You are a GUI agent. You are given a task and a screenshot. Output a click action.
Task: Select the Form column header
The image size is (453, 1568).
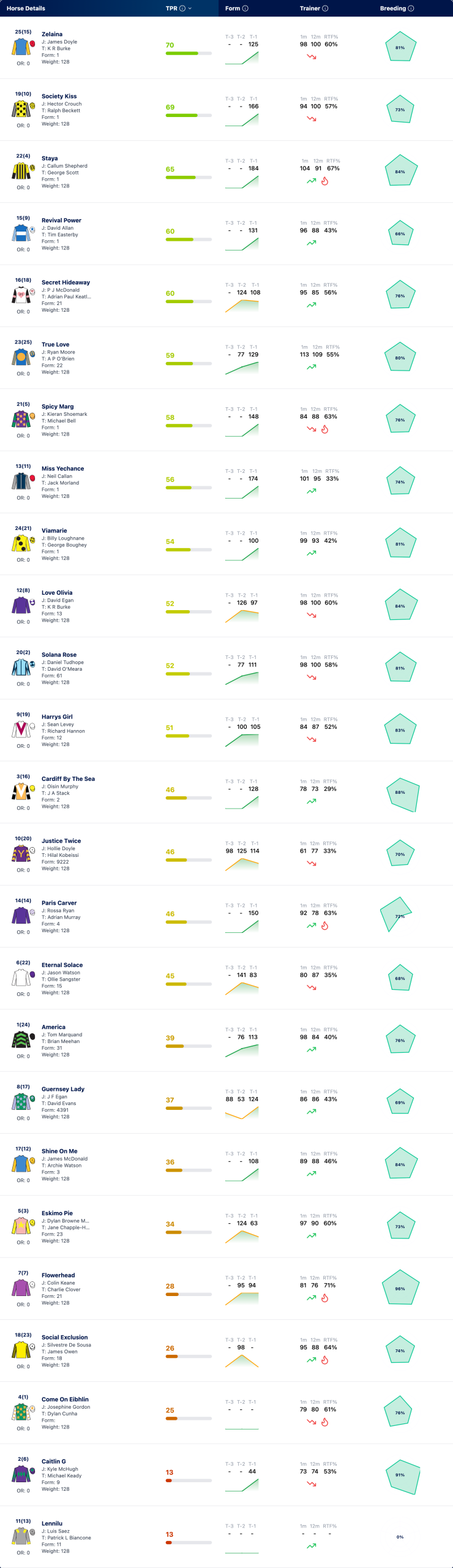pyautogui.click(x=233, y=9)
